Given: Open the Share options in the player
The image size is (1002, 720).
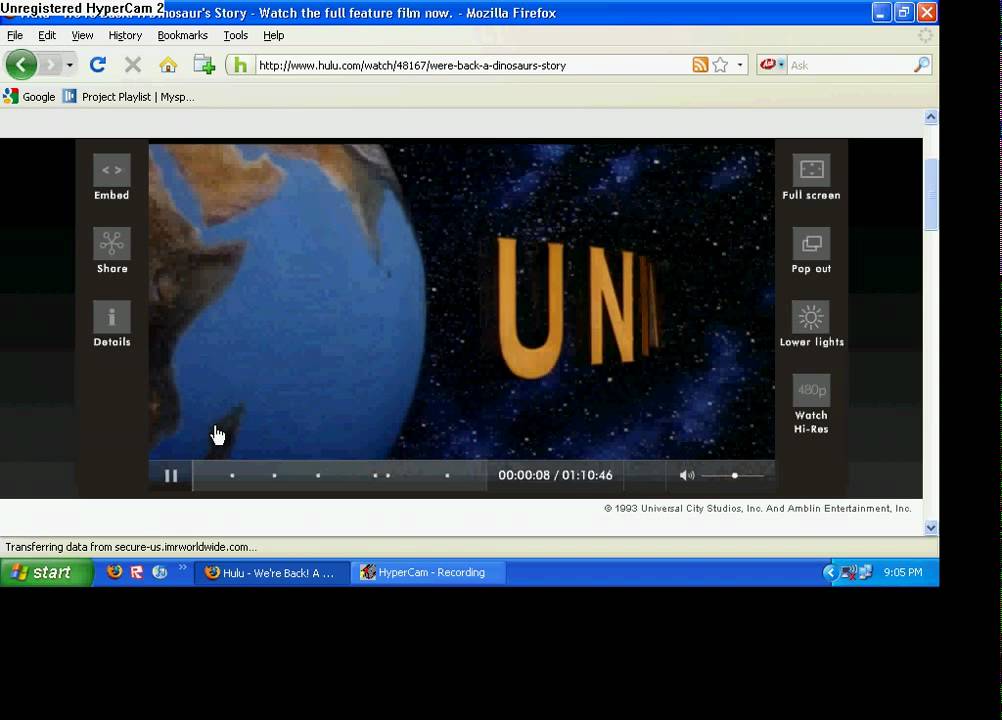Looking at the screenshot, I should [112, 243].
